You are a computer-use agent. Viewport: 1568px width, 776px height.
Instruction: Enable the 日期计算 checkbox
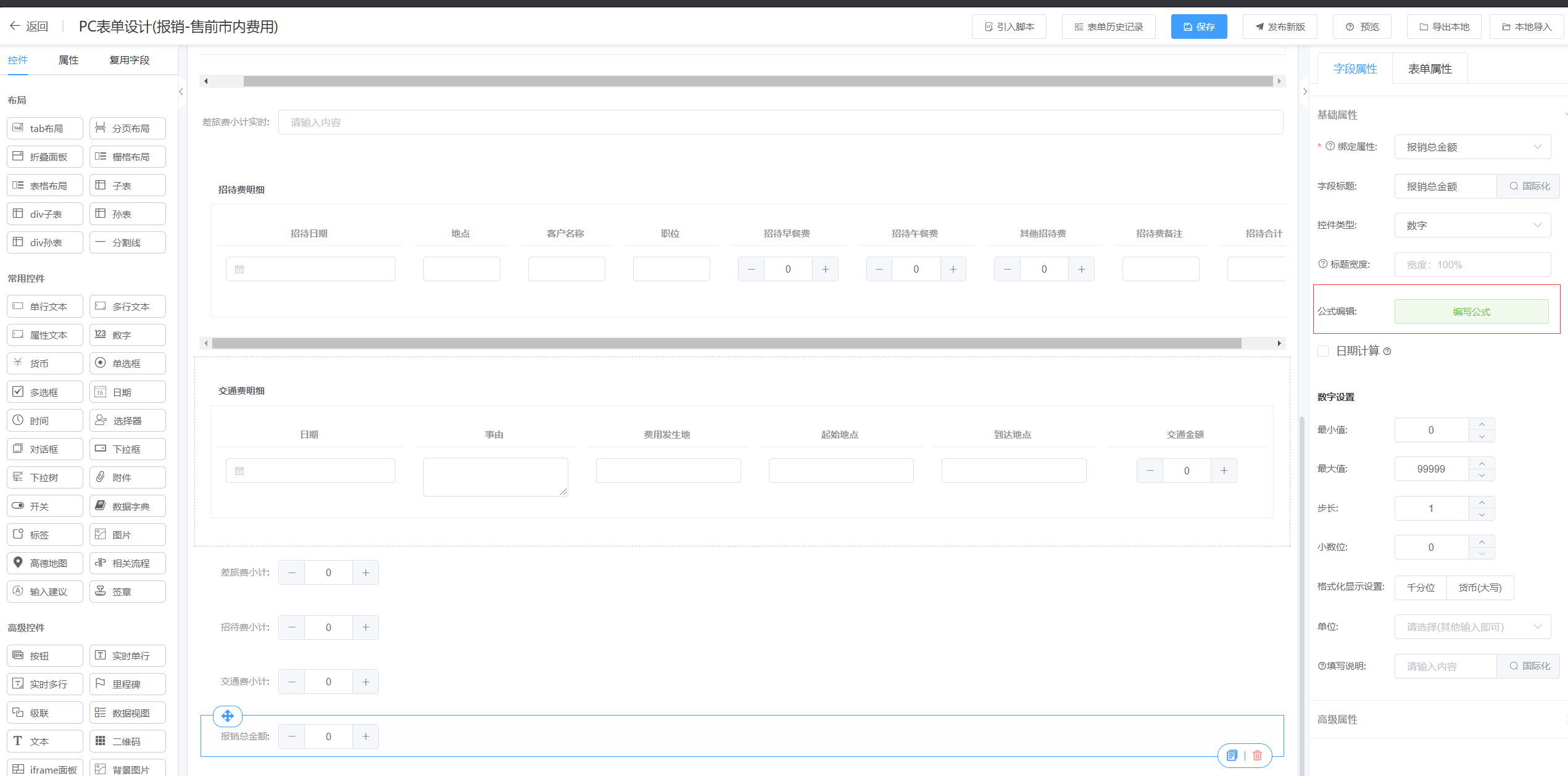[1323, 351]
